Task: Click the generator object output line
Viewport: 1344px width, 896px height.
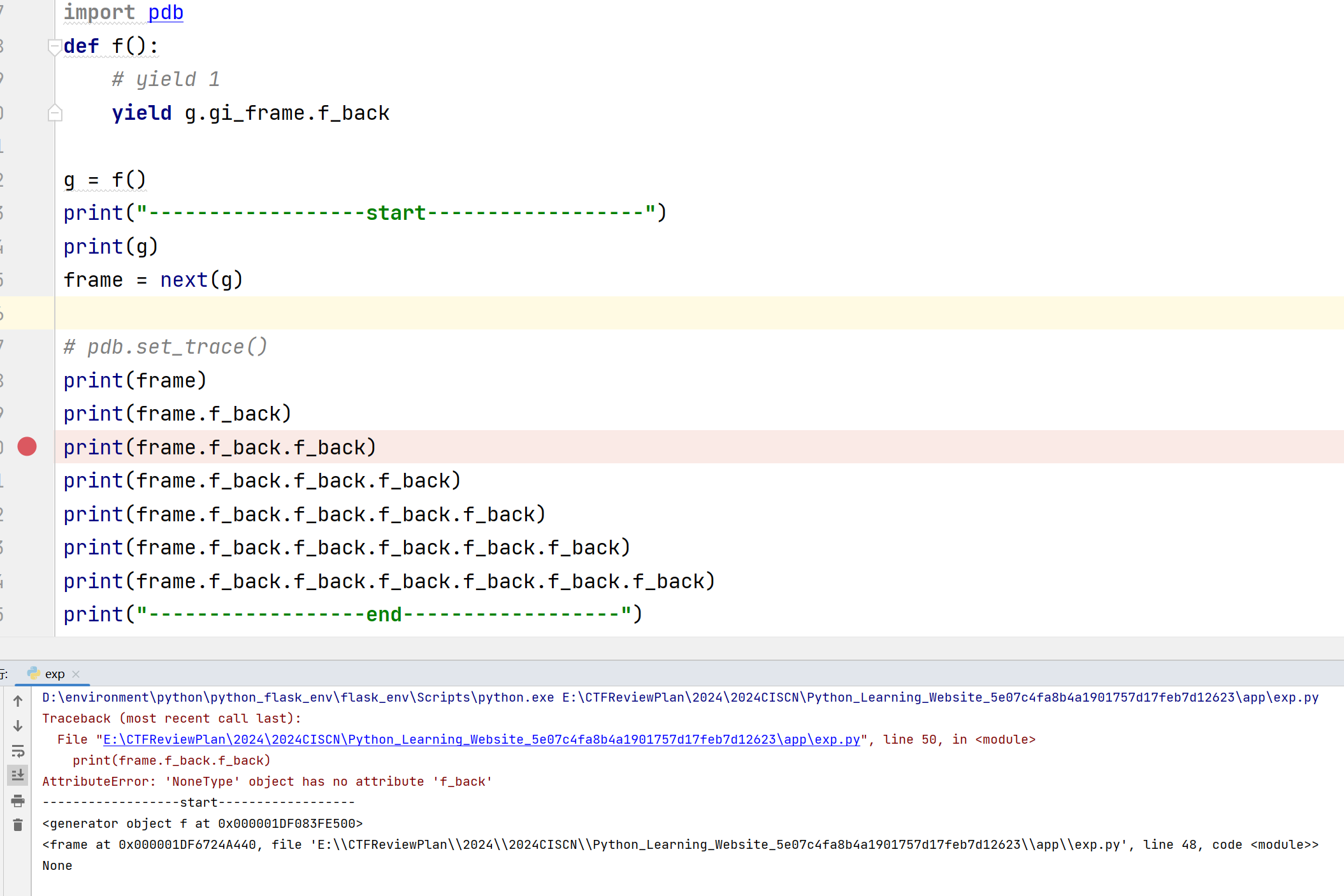Action: 203,823
